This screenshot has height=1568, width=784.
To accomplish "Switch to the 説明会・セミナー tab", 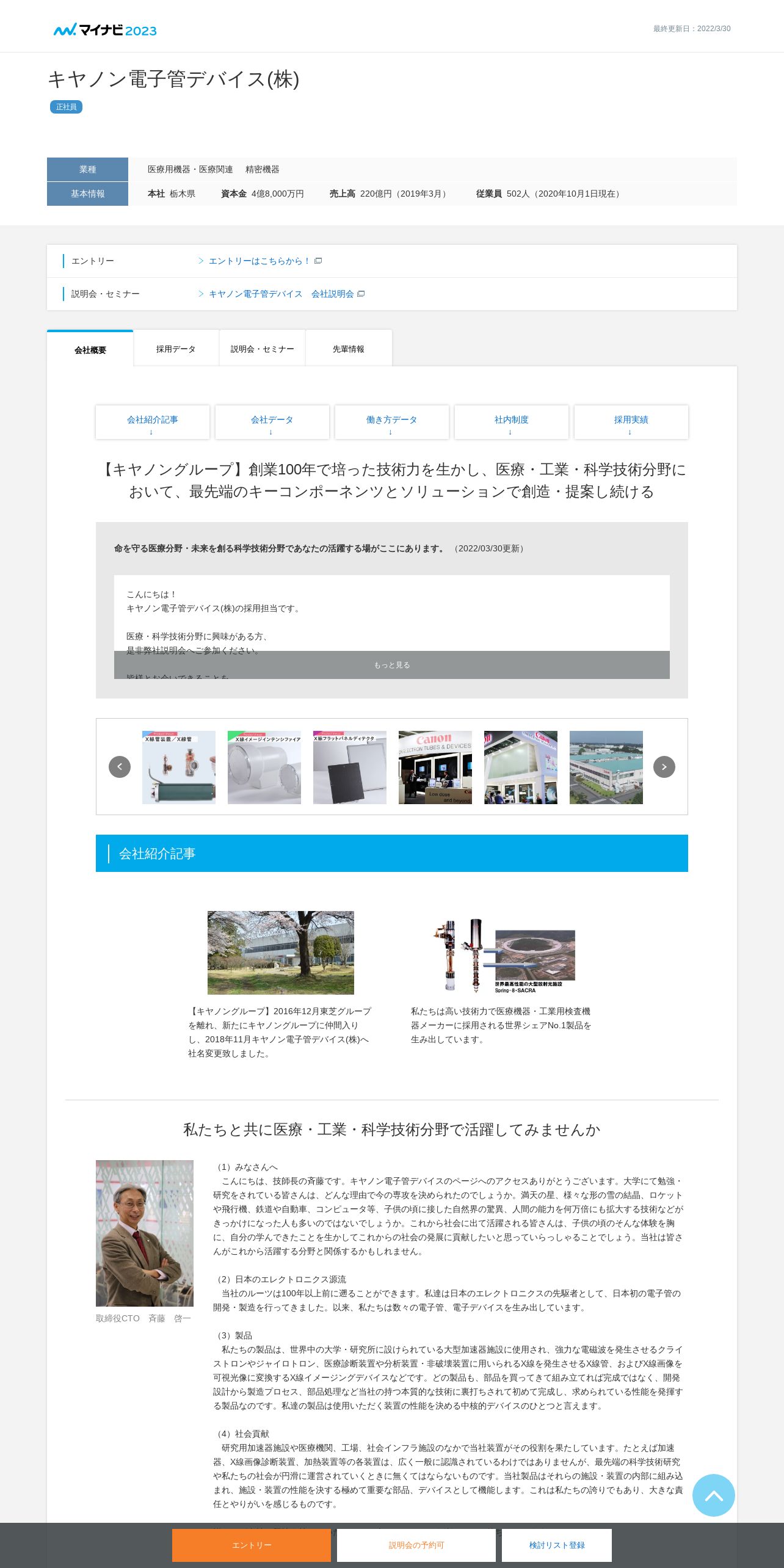I will click(263, 349).
